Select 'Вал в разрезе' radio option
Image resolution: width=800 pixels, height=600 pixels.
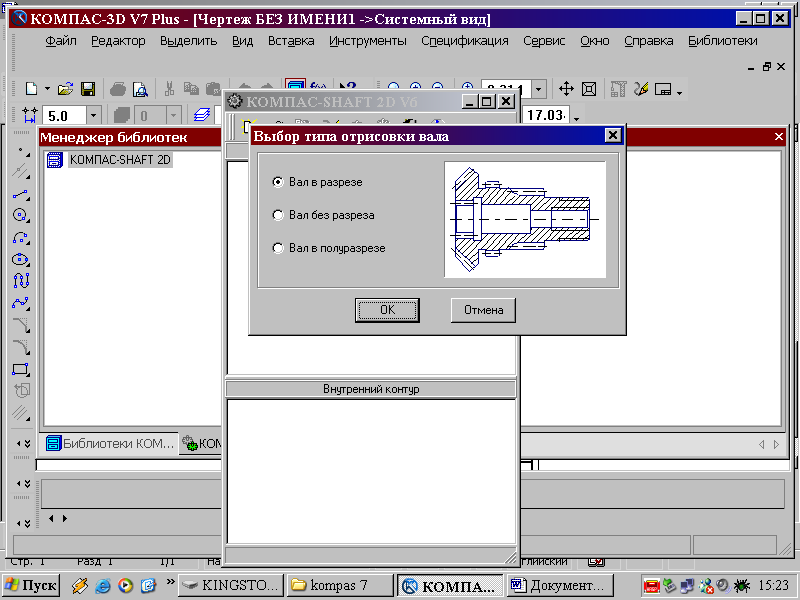tap(278, 182)
